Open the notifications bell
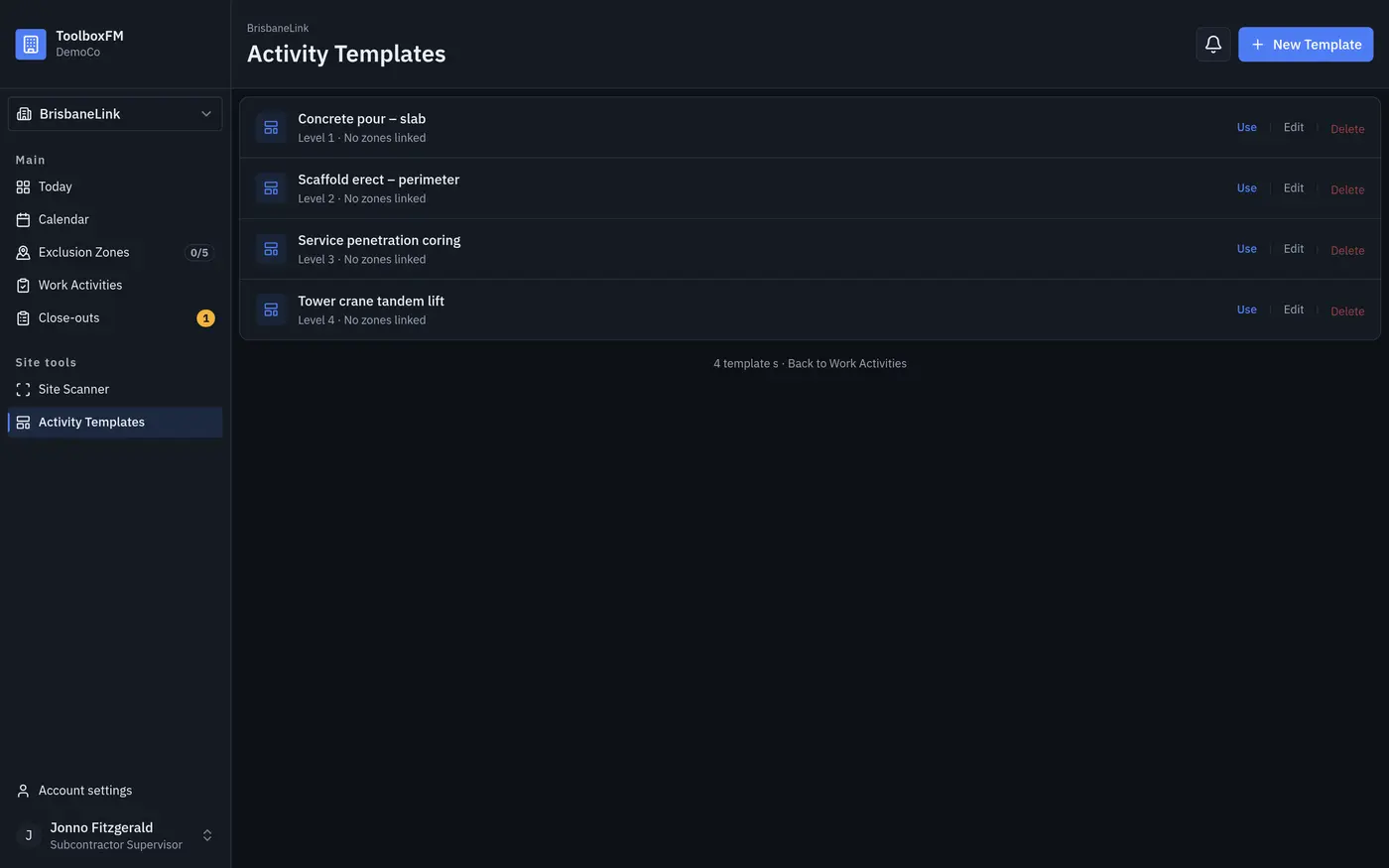 1212,44
